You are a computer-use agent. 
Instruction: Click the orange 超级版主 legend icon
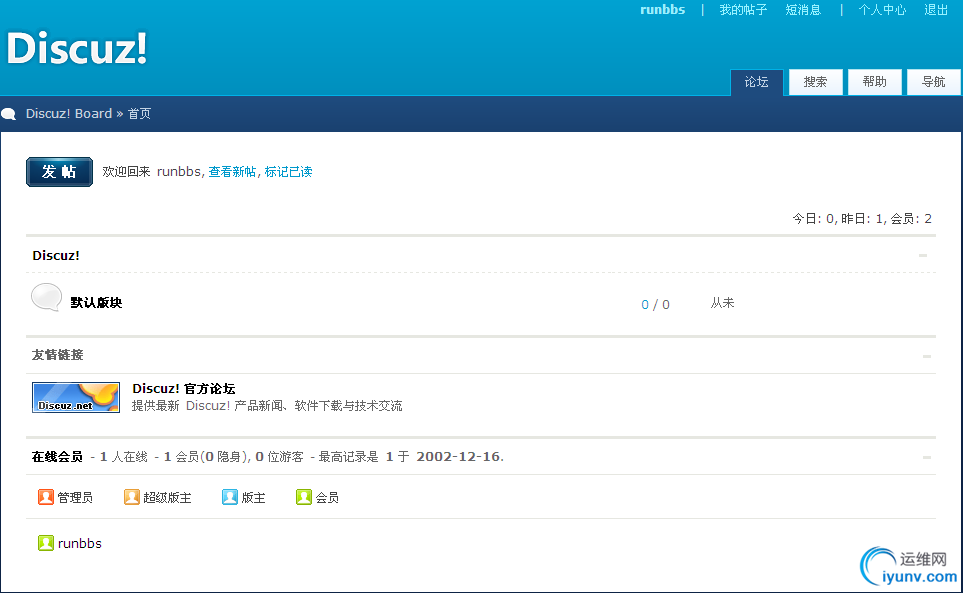pyautogui.click(x=131, y=497)
